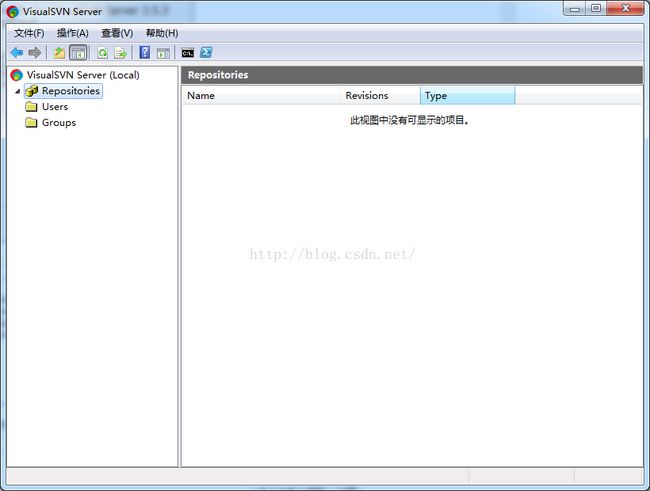Click the Groups folder icon in the tree

(31, 122)
